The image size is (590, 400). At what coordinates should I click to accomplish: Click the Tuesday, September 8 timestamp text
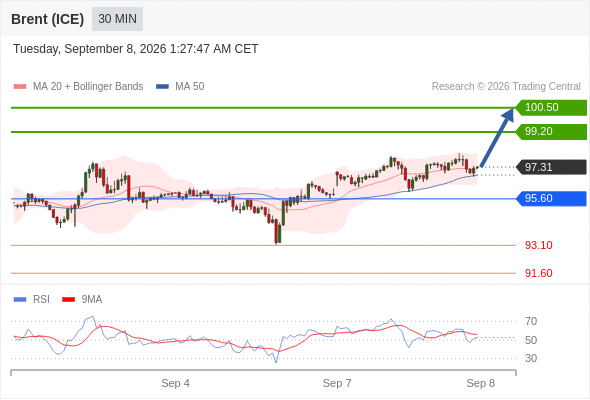[x=135, y=49]
